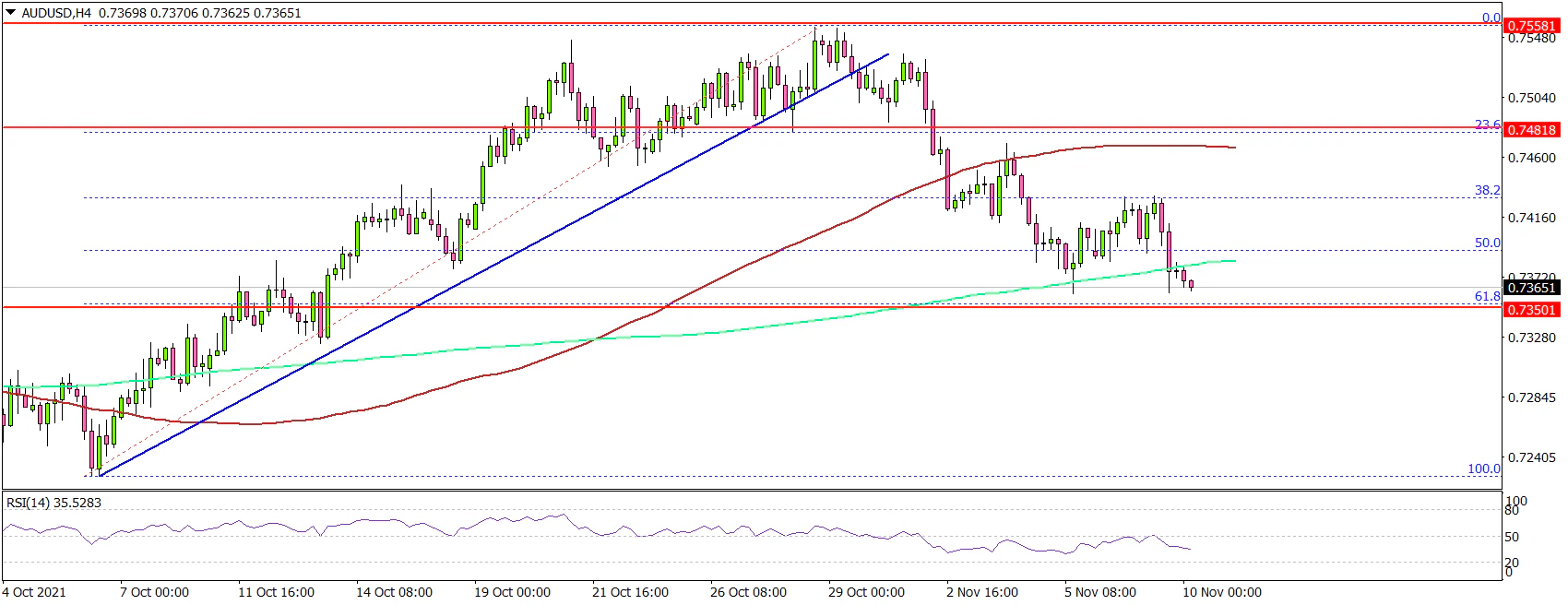Select the blue ascending trendline

tap(461, 277)
